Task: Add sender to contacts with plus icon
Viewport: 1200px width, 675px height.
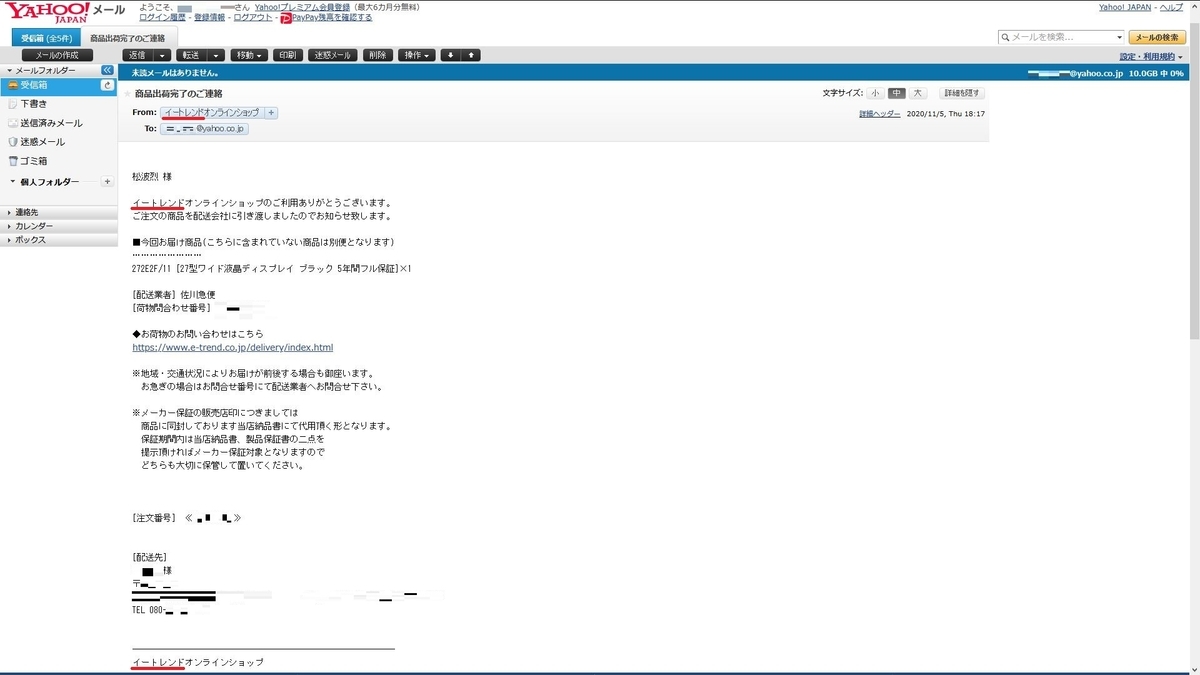Action: 271,113
